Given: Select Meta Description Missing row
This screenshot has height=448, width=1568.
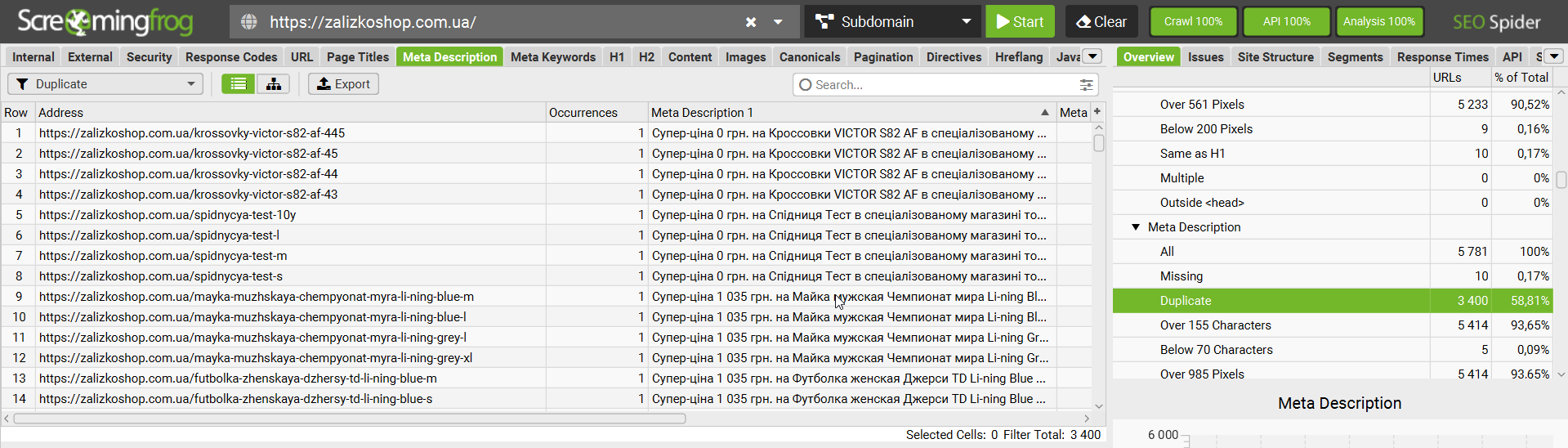Looking at the screenshot, I should (x=1332, y=276).
